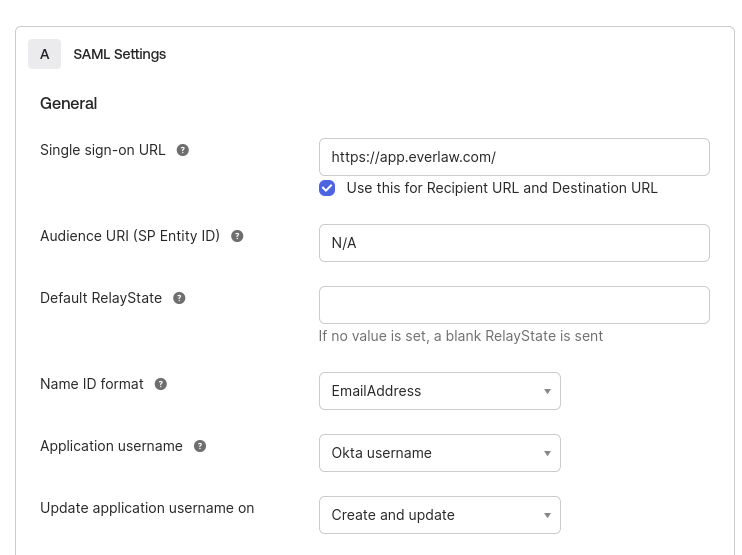742x555 pixels.
Task: Click the empty Default RelayState field
Action: pos(514,305)
